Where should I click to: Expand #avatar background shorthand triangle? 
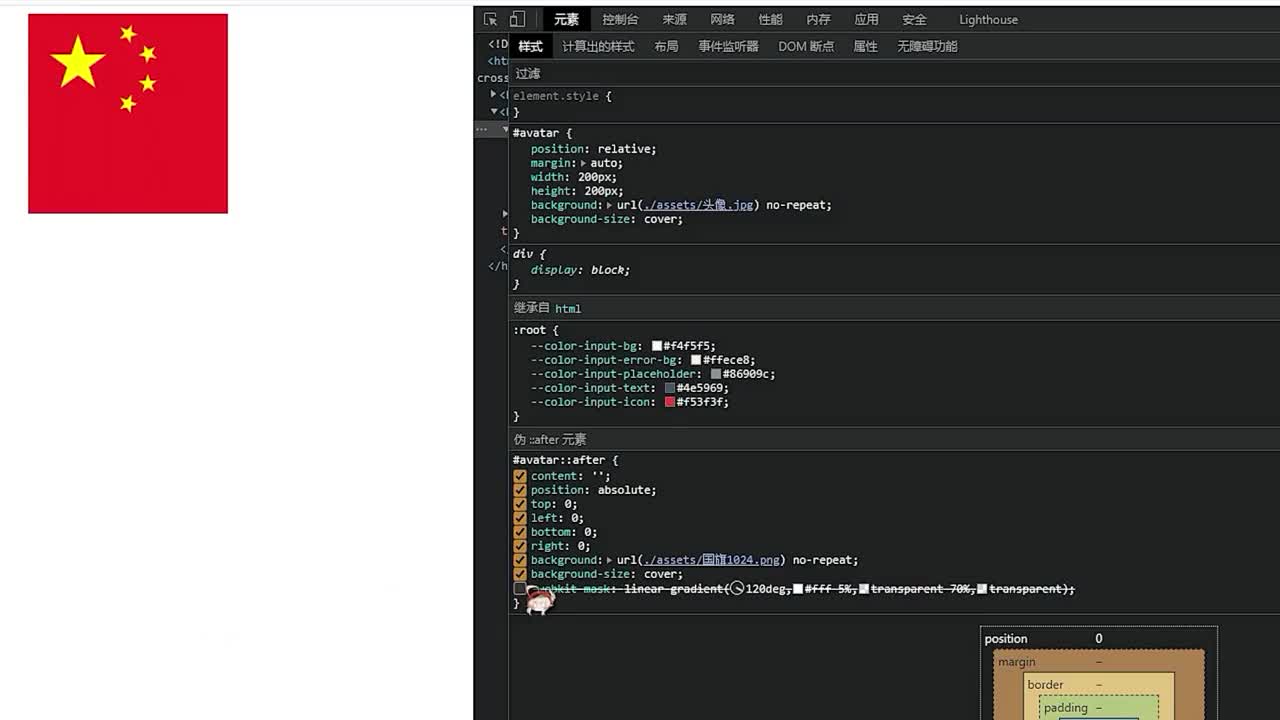point(609,205)
